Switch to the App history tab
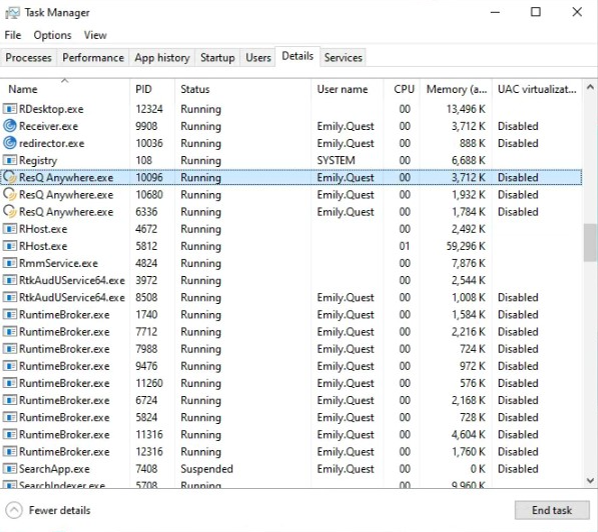The height and width of the screenshot is (532, 598). point(162,58)
